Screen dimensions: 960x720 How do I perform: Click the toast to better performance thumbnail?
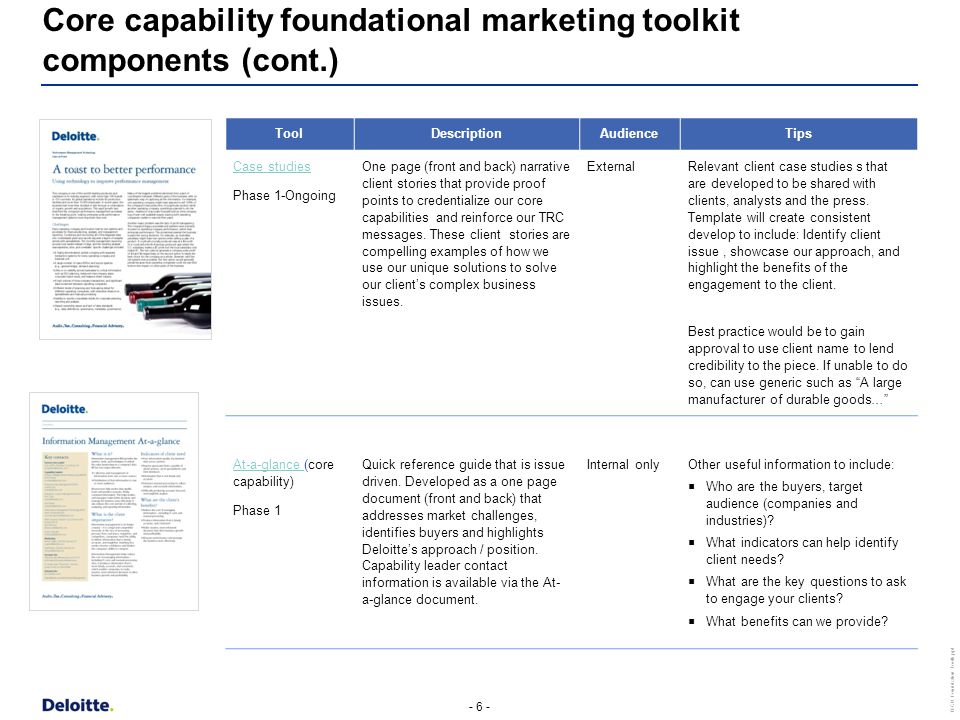[126, 229]
